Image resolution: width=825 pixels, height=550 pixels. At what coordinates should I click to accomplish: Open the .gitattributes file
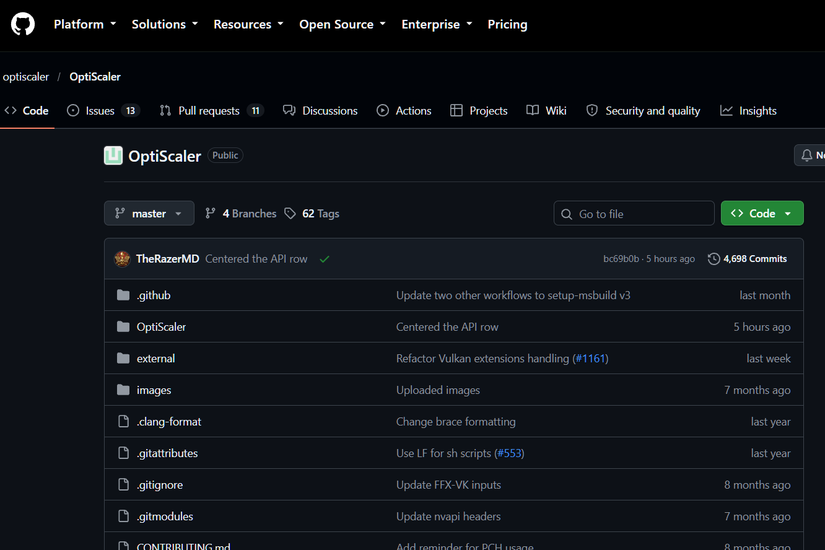[167, 453]
